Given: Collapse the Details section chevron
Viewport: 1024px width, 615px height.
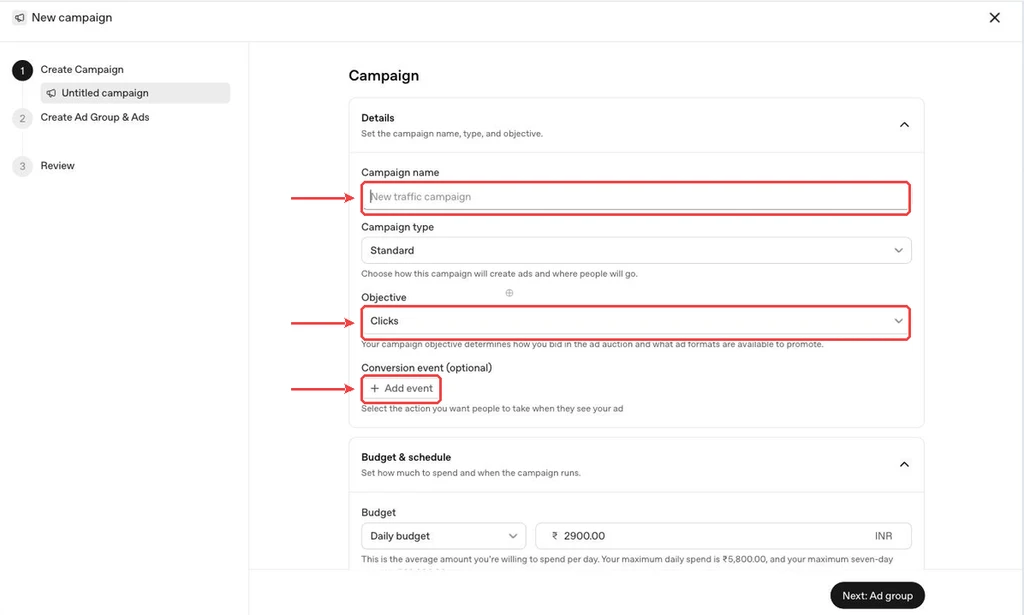Looking at the screenshot, I should click(x=904, y=125).
